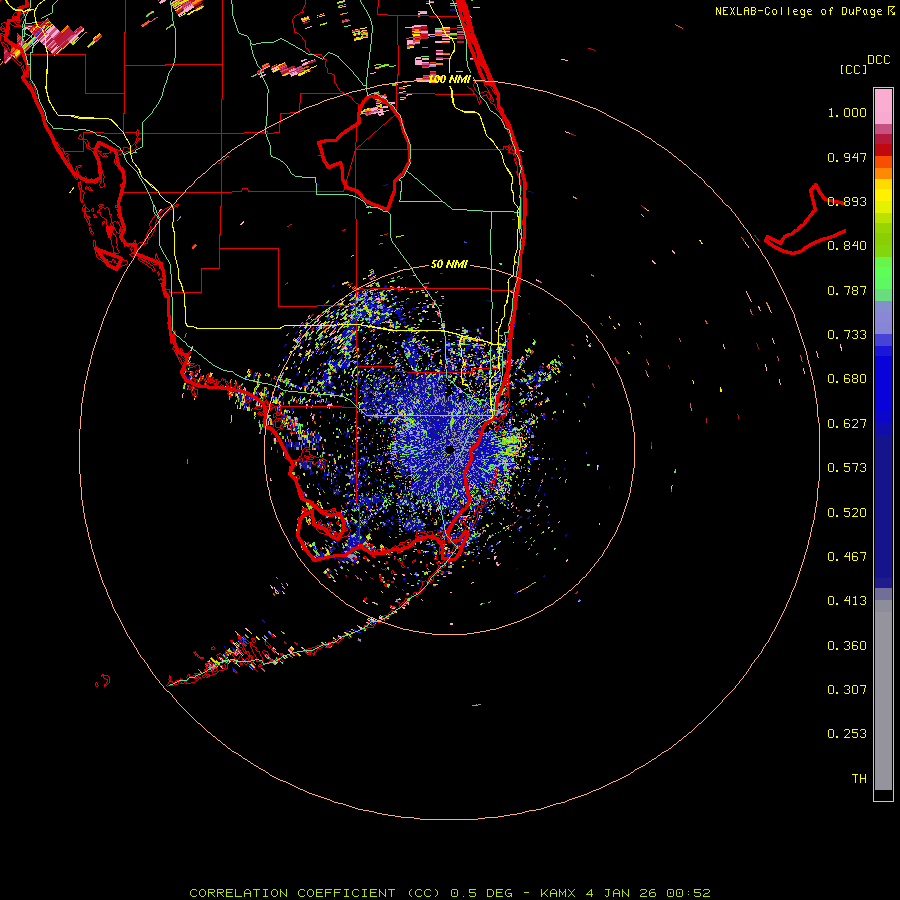Click the pink top segment of color bar
This screenshot has height=900, width=900.
883,106
